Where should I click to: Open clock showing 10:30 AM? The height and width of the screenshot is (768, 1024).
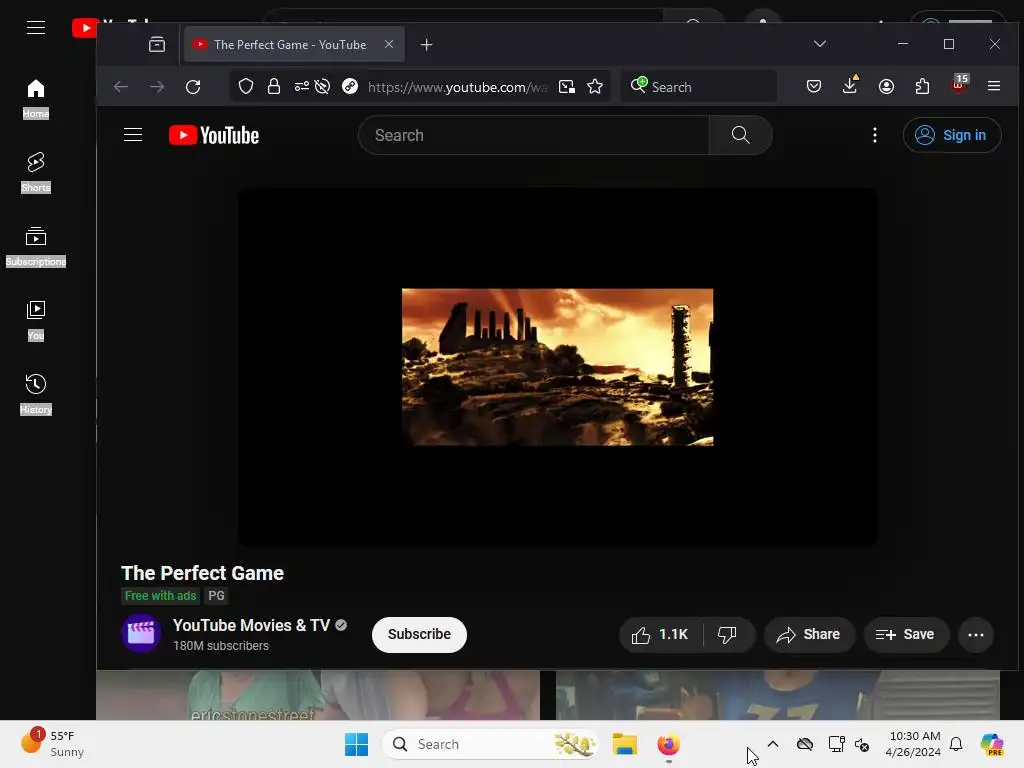click(x=914, y=744)
